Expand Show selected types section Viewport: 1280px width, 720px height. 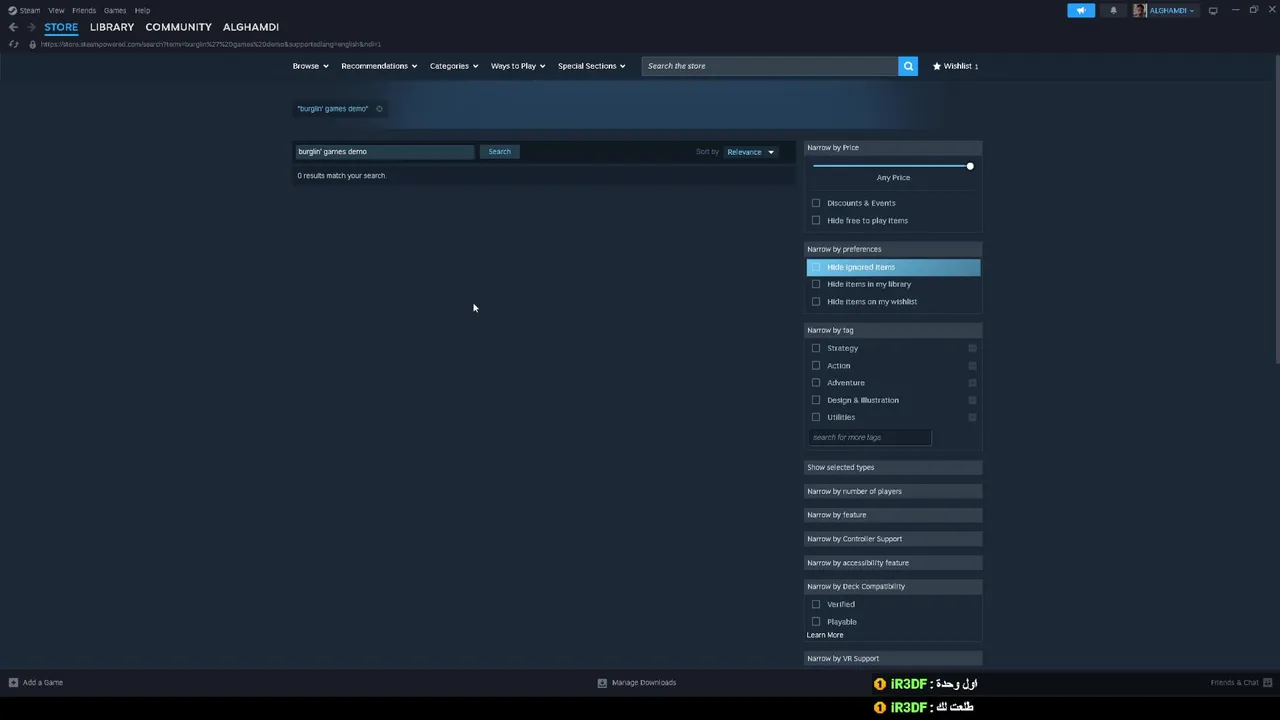click(x=893, y=467)
